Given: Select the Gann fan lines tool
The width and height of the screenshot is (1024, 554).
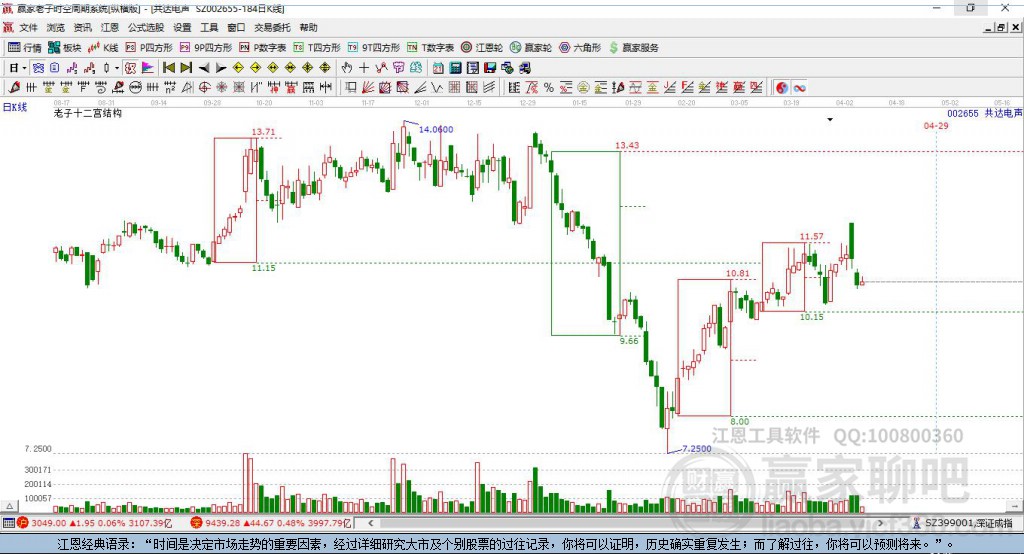Looking at the screenshot, I should [x=368, y=87].
